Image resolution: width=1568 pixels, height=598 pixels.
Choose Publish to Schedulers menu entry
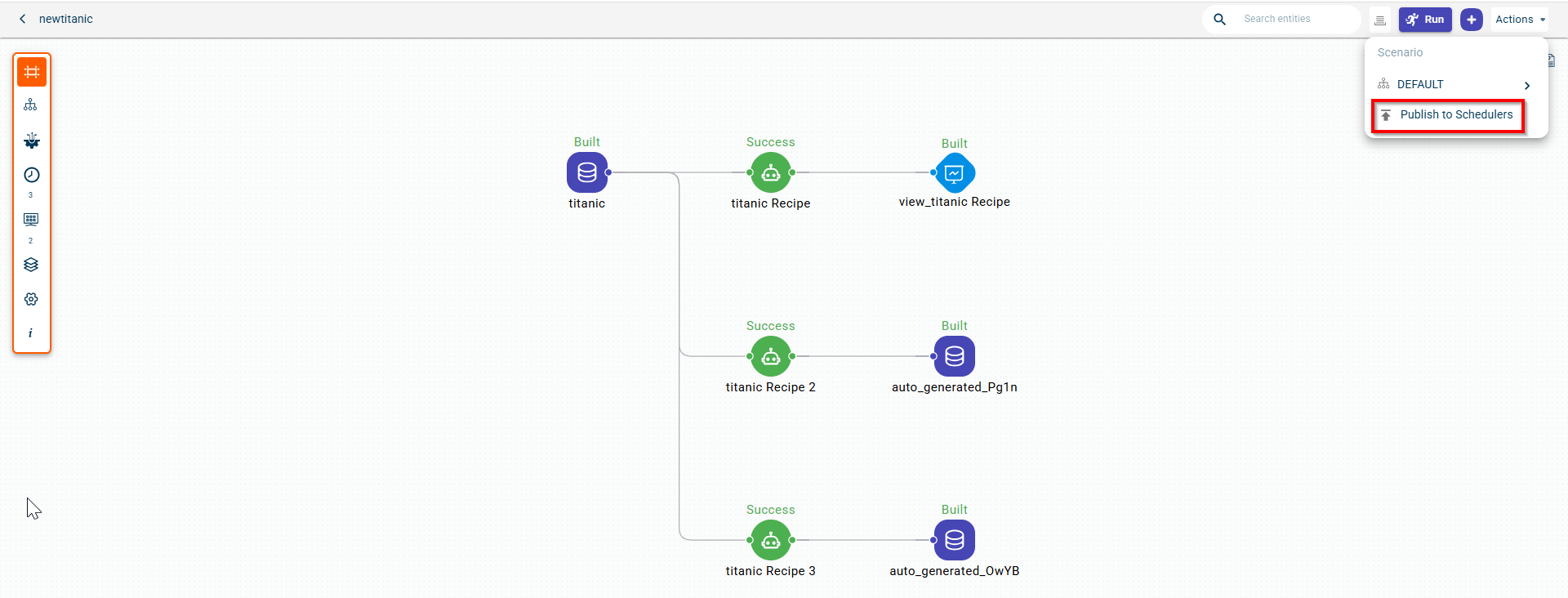(x=1455, y=115)
